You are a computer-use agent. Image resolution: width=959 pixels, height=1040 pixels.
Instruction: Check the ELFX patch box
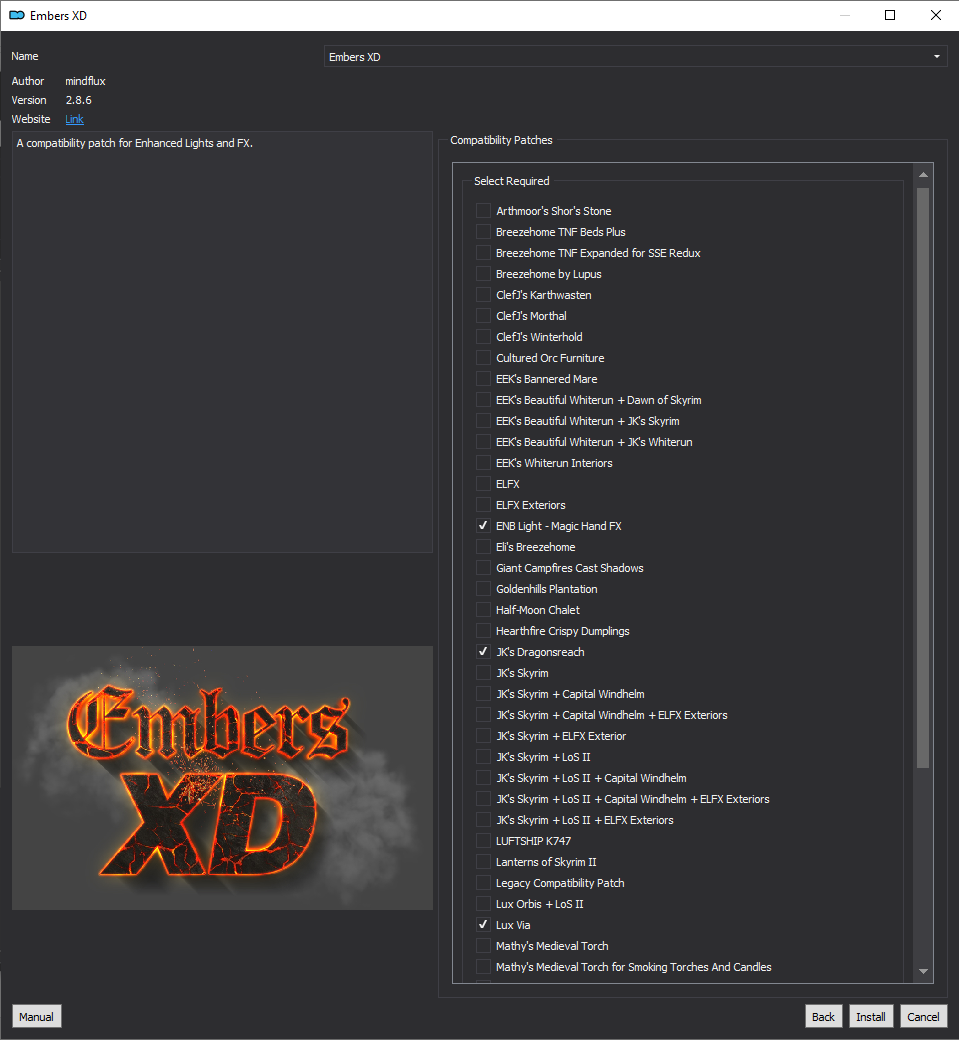click(x=483, y=484)
